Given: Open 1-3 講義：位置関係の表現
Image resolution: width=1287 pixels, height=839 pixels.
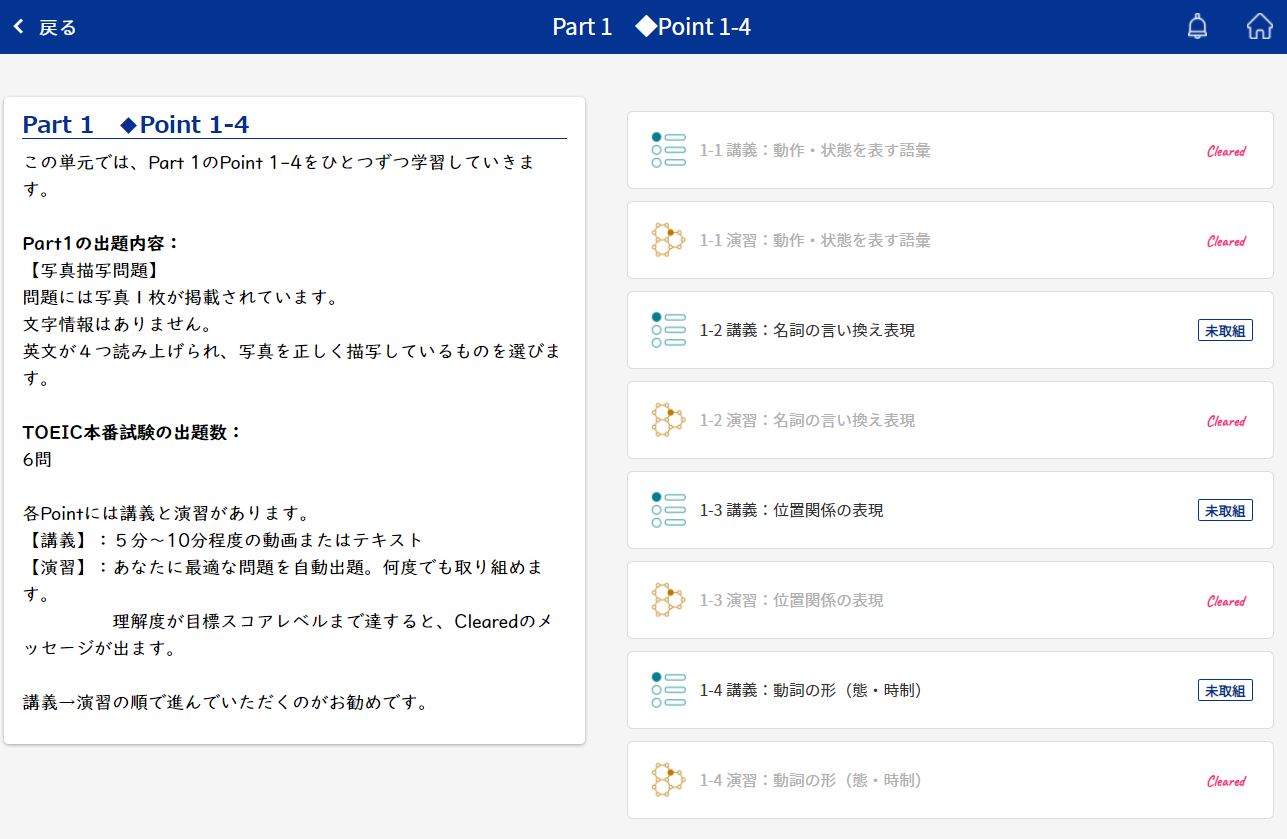Looking at the screenshot, I should (791, 510).
